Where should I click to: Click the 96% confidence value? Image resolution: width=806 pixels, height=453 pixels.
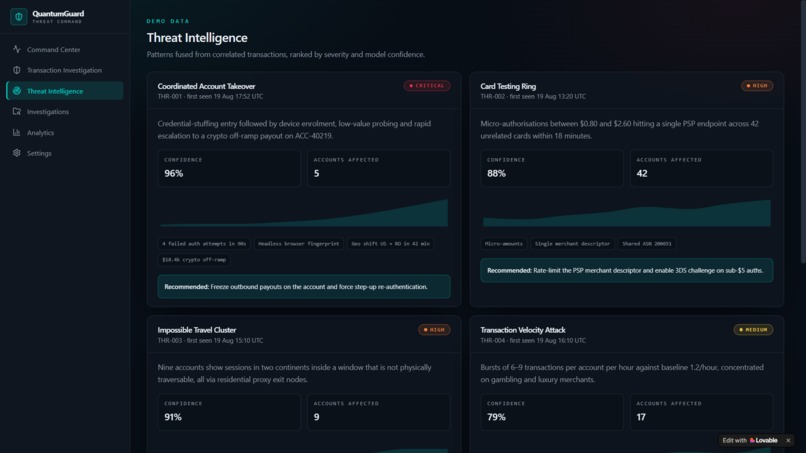coord(174,173)
